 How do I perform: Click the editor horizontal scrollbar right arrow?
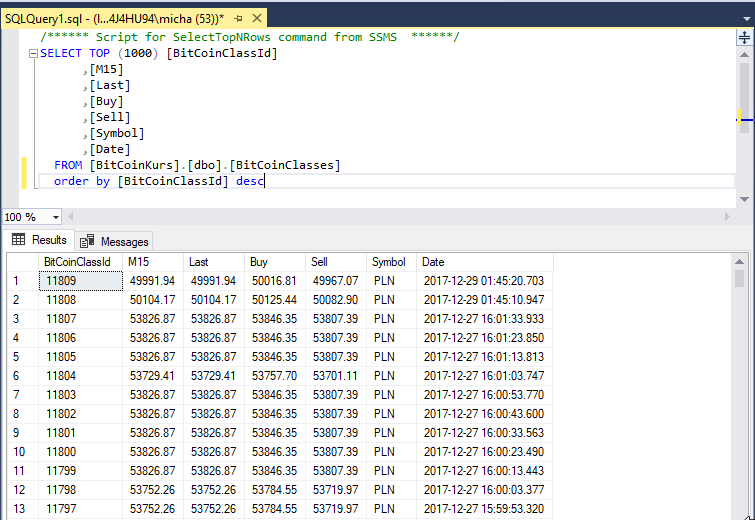[x=727, y=217]
